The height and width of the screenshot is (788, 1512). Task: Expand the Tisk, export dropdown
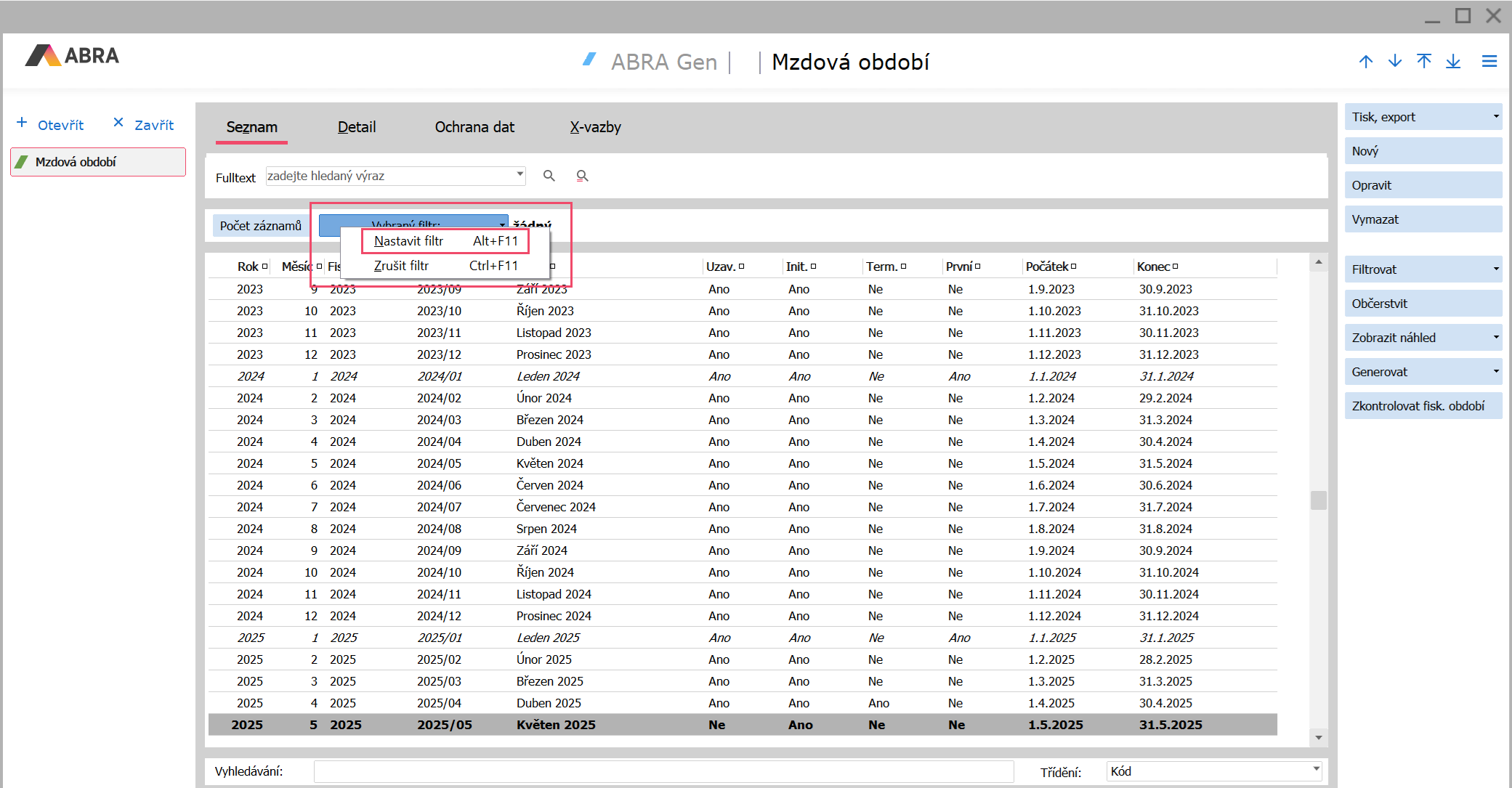point(1496,117)
